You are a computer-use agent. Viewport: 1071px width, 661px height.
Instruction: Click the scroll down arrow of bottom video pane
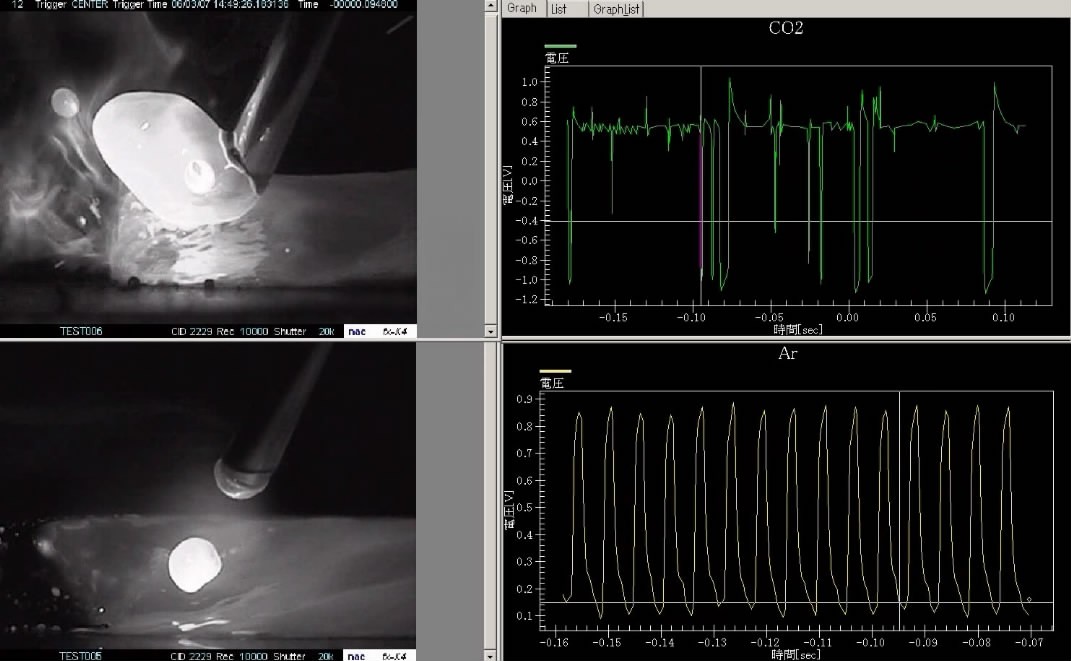[x=489, y=654]
